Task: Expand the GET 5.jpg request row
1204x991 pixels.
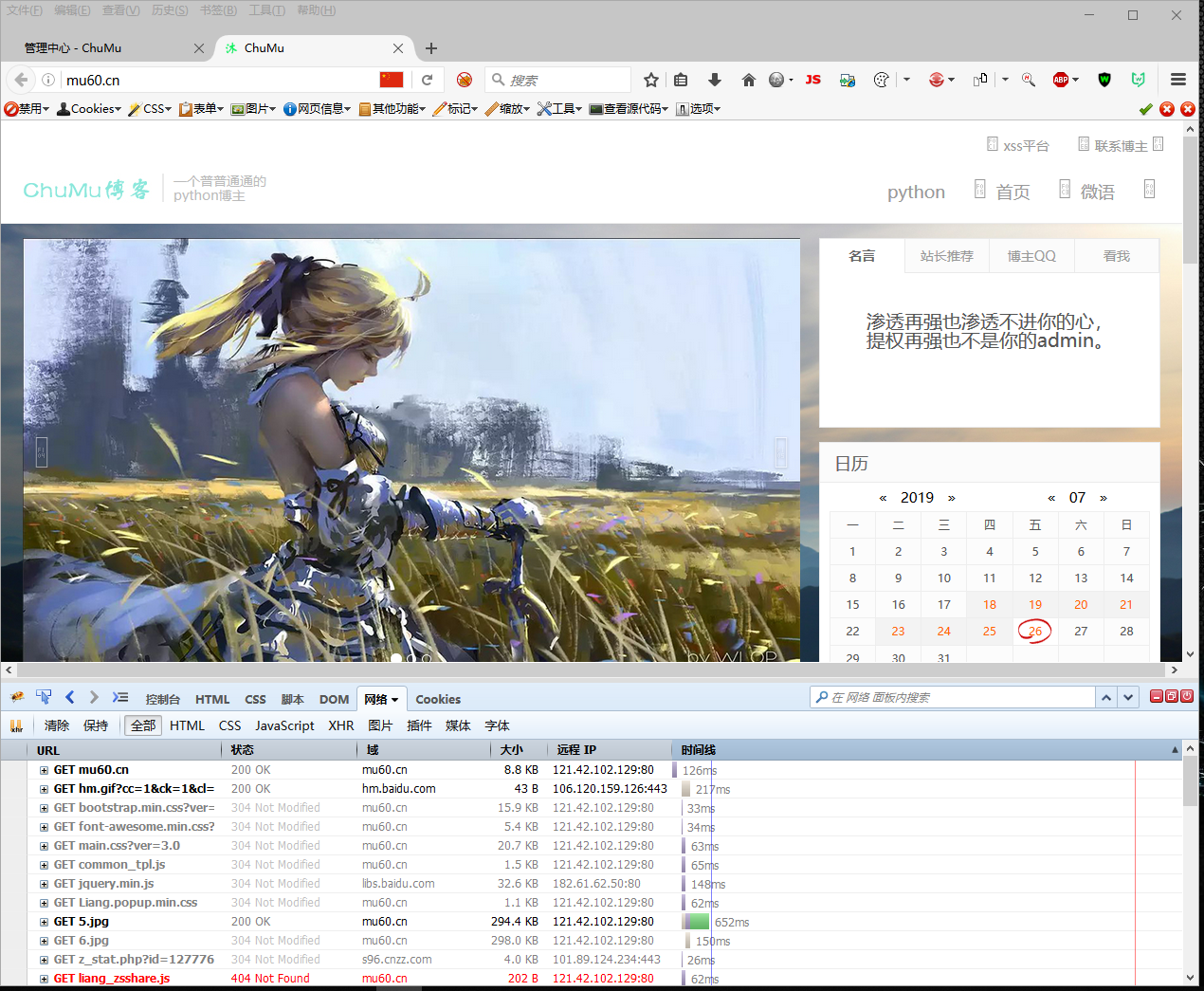Action: (44, 922)
